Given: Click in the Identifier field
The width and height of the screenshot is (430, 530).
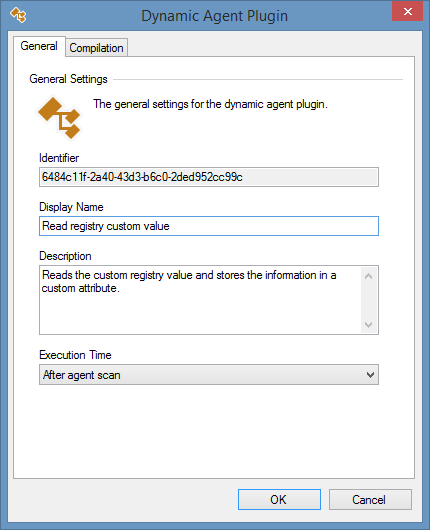Looking at the screenshot, I should pos(209,177).
